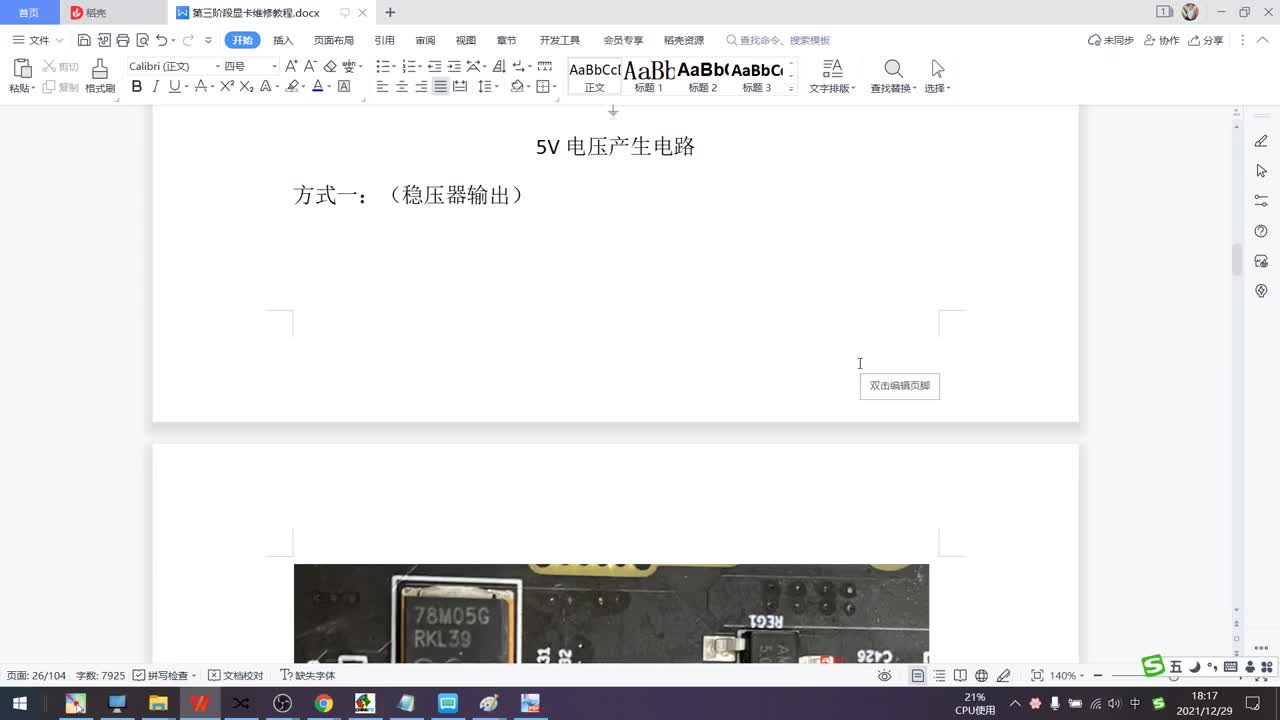Screen dimensions: 1280x720
Task: Switch to the 视图 ribbon tab
Action: pos(466,40)
